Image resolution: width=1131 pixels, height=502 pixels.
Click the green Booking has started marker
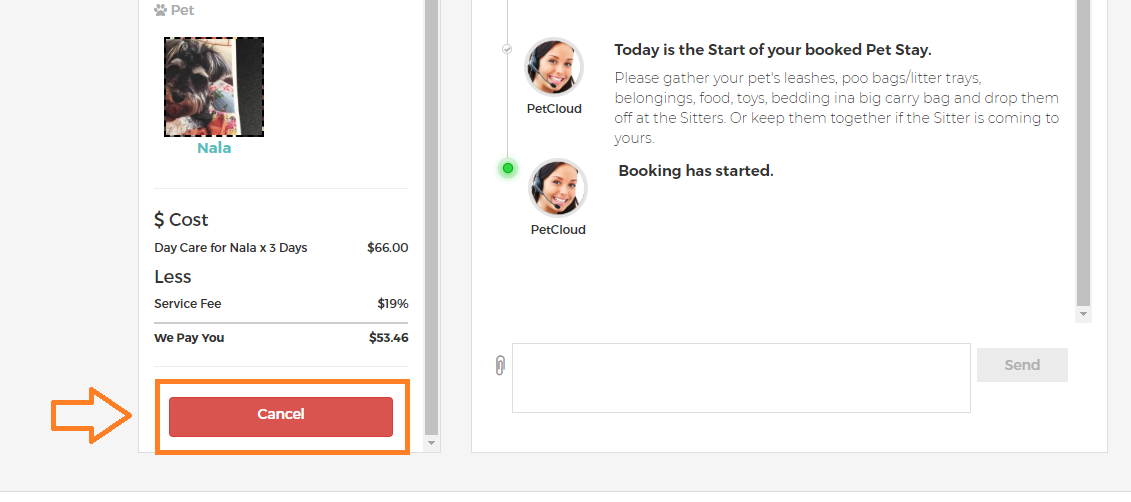coord(508,168)
